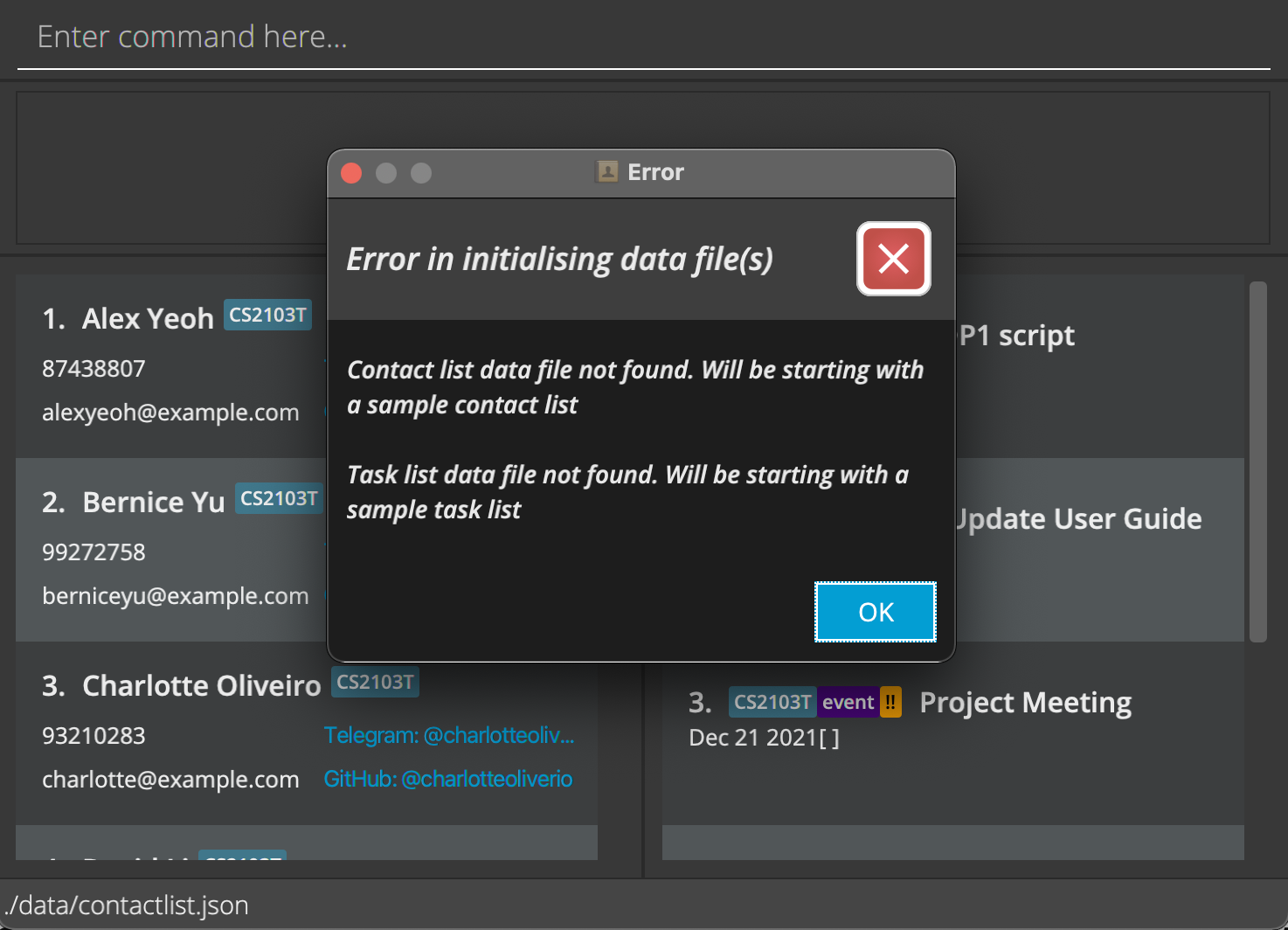Click the CS2103T tag on Project Meeting task
1288x930 pixels.
(x=772, y=702)
